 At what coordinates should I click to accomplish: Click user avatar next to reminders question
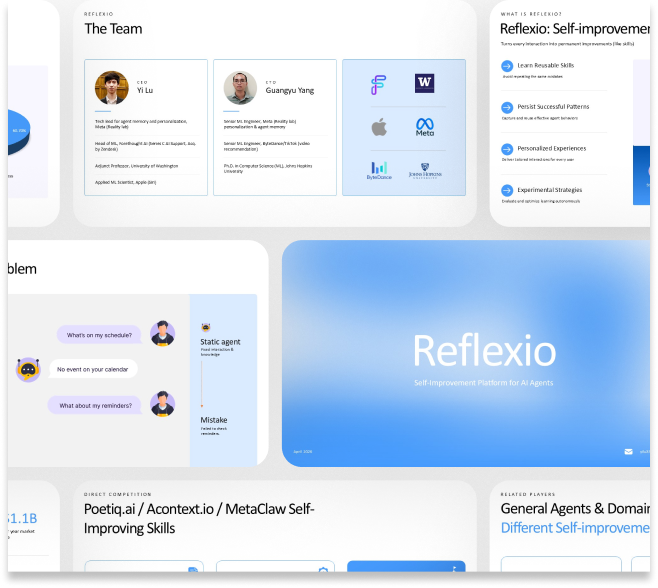click(162, 404)
